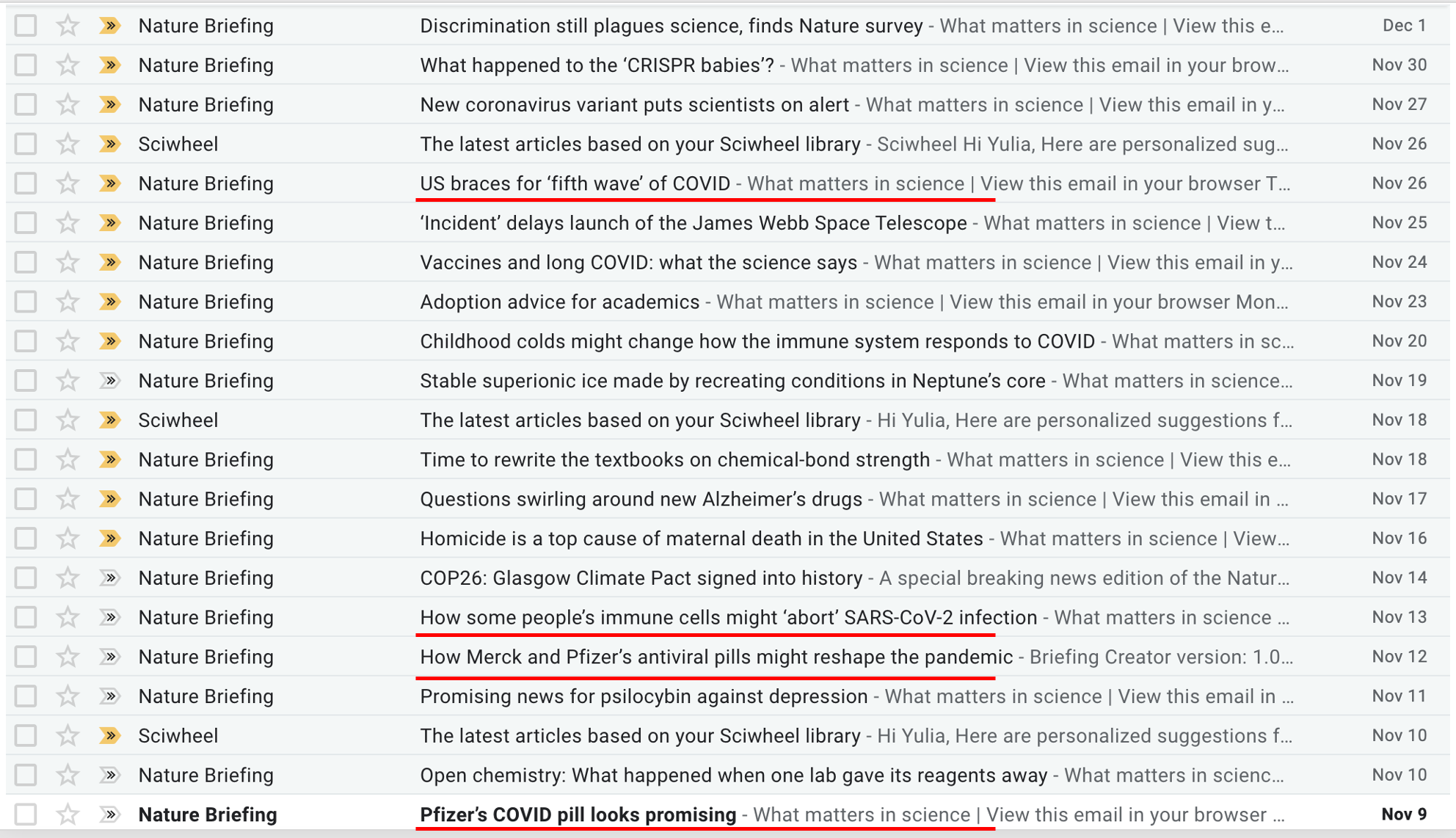
Task: Open the Vaccines and long COVID email
Action: tap(638, 263)
